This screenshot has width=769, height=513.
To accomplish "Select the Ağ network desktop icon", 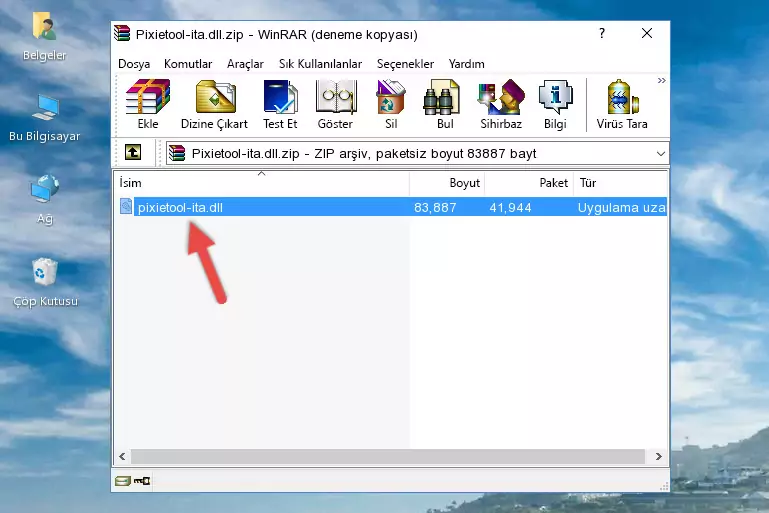I will (x=45, y=200).
